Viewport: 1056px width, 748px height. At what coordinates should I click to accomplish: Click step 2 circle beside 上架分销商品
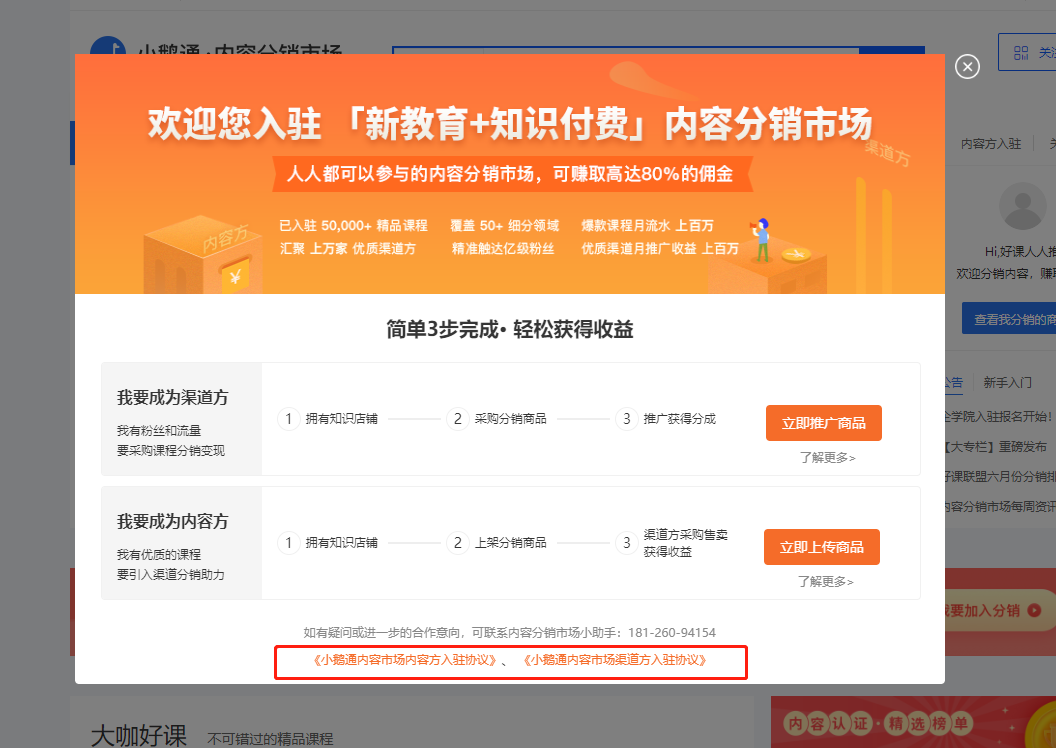(x=457, y=543)
